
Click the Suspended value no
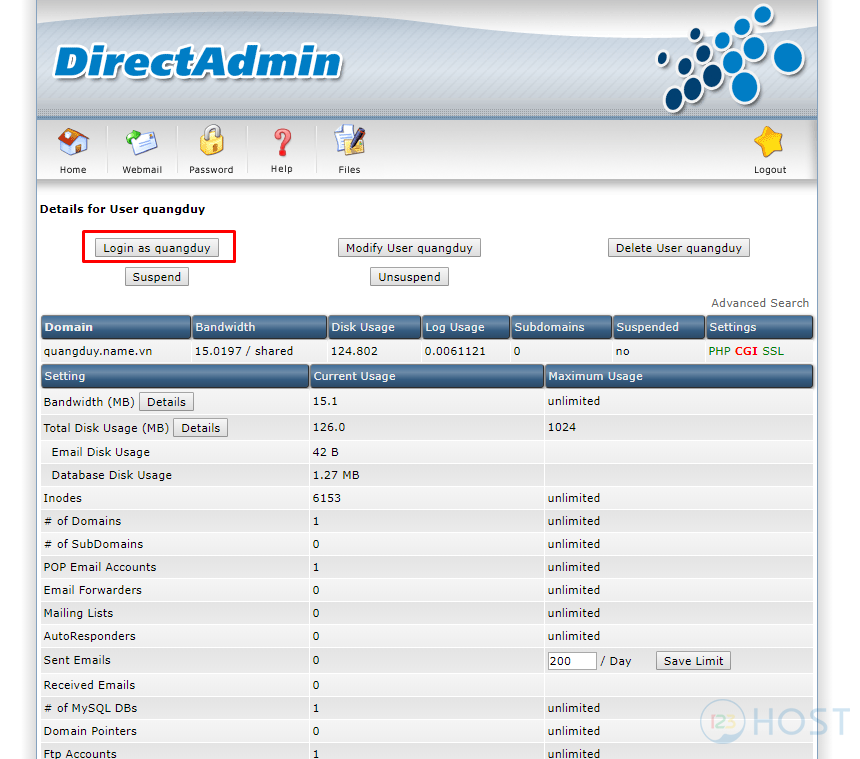[x=623, y=351]
